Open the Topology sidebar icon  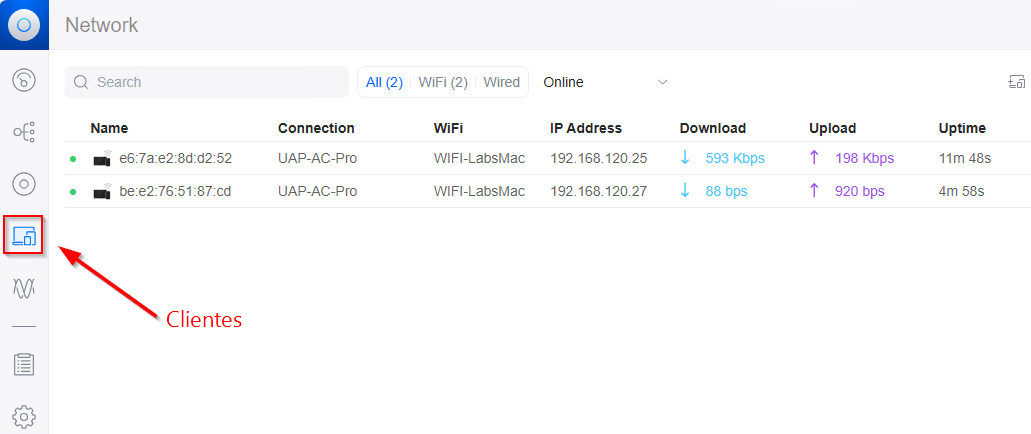point(24,132)
